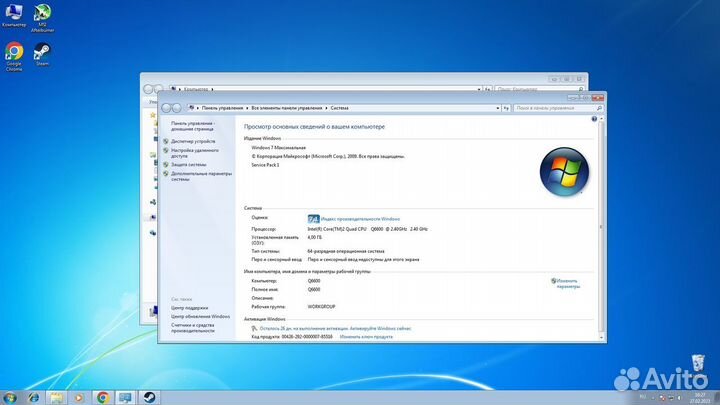Screen dimensions: 720x405
Task: Click the favorites star in background Компьютер window
Action: click(152, 115)
